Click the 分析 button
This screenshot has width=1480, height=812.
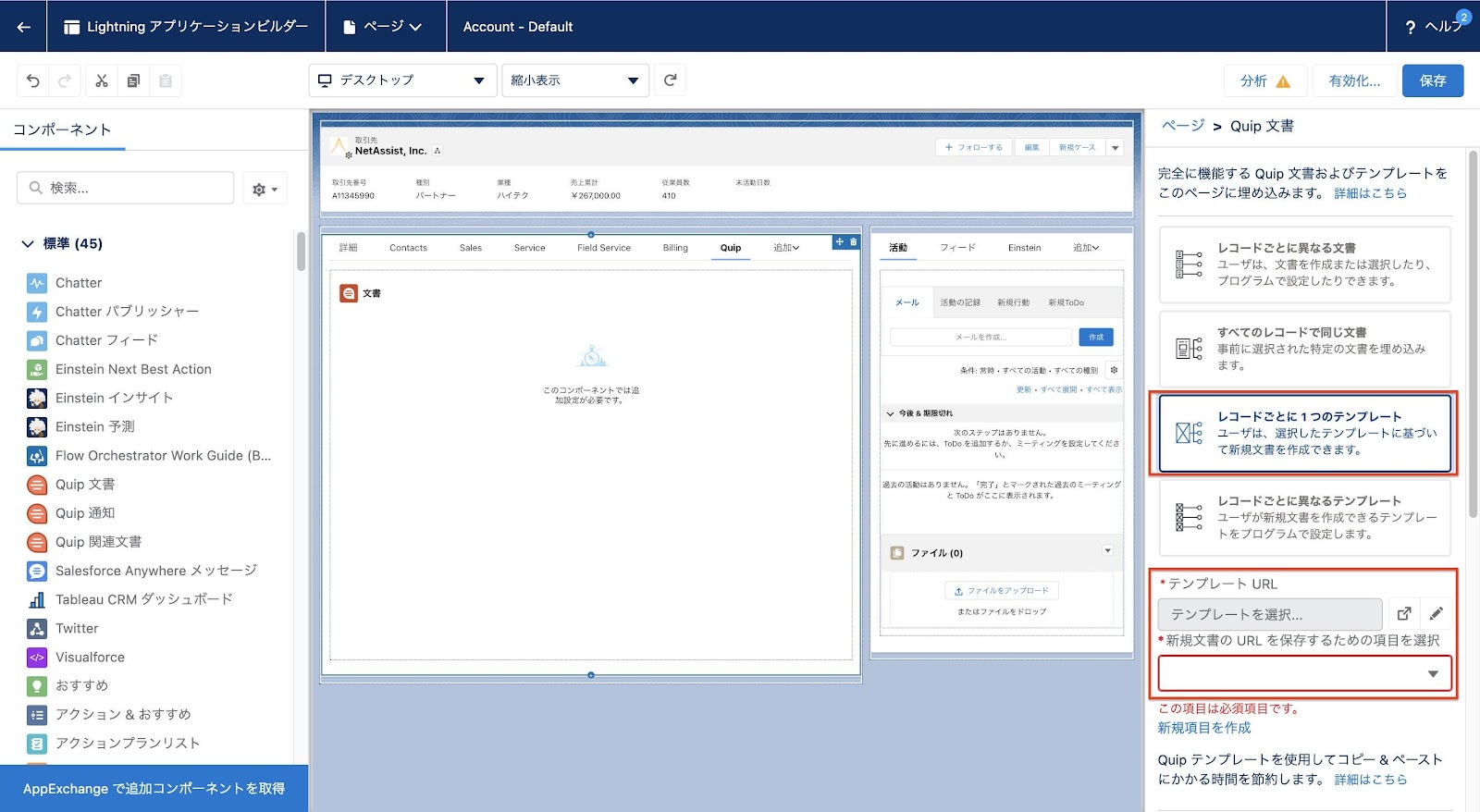click(1265, 80)
